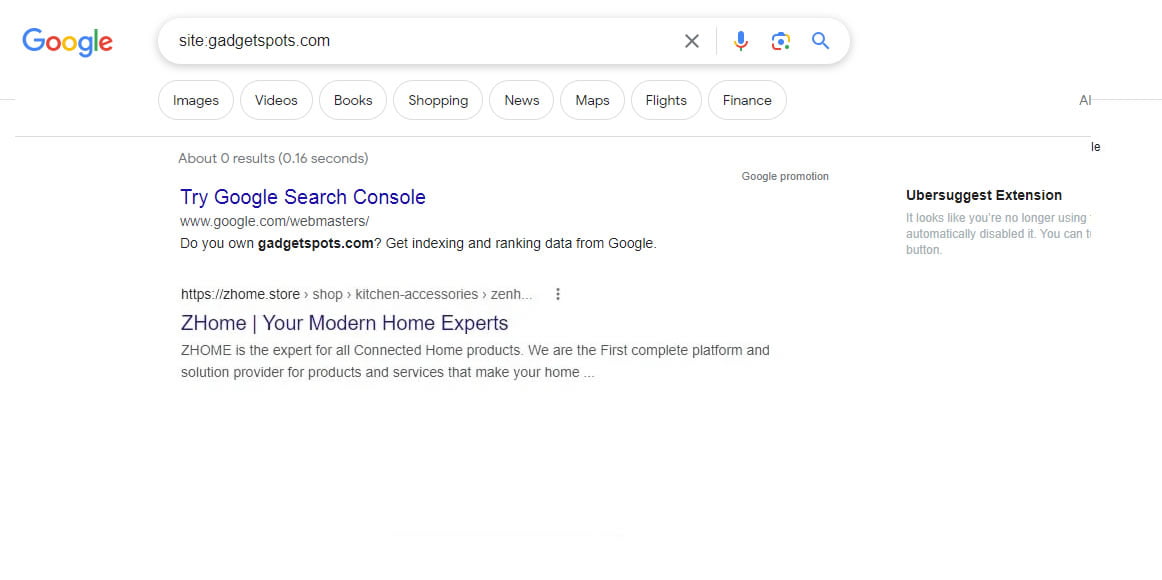Image resolution: width=1162 pixels, height=580 pixels.
Task: Select the Books filter chip
Action: [353, 100]
